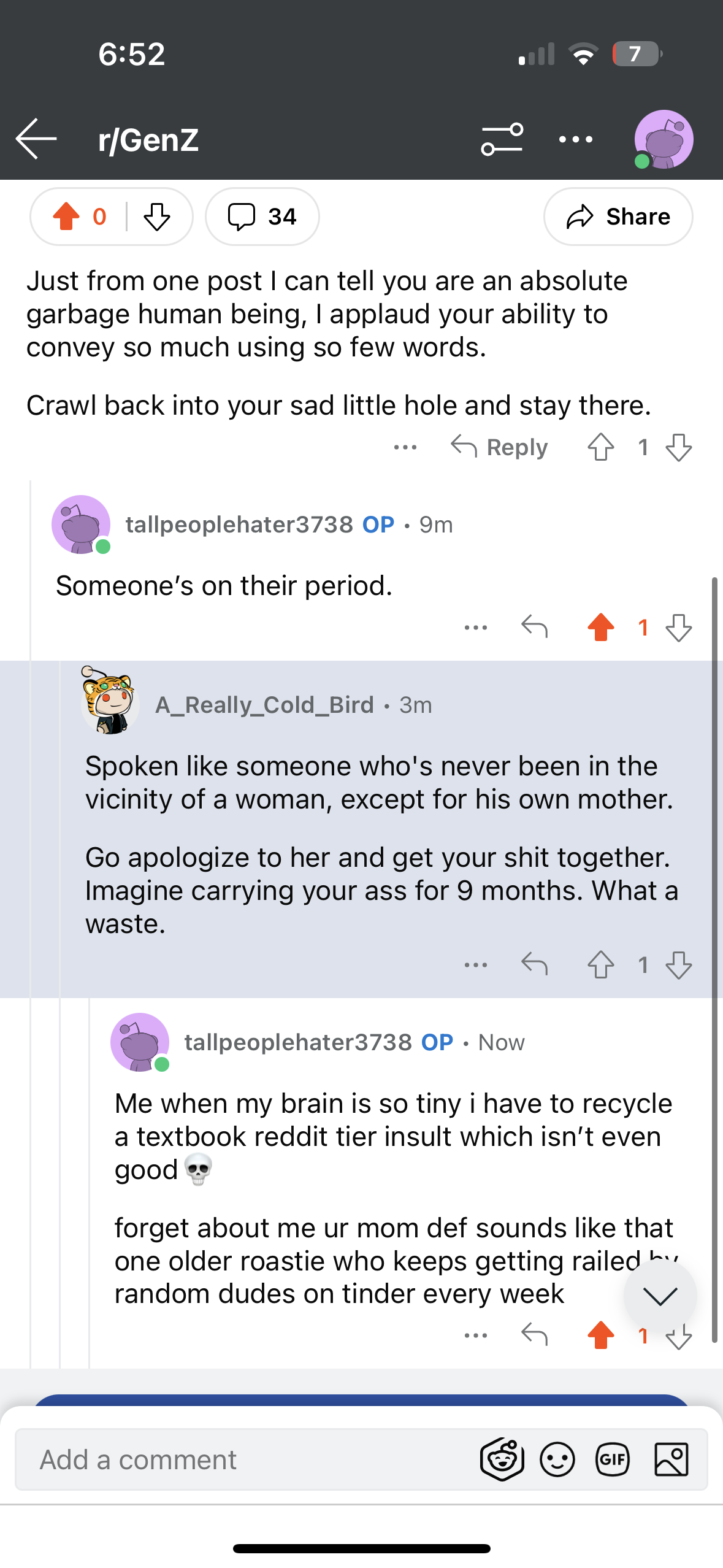This screenshot has width=723, height=1568.
Task: Collapse thread via tallpeoplehater3738 Now comment header
Action: point(354,1042)
